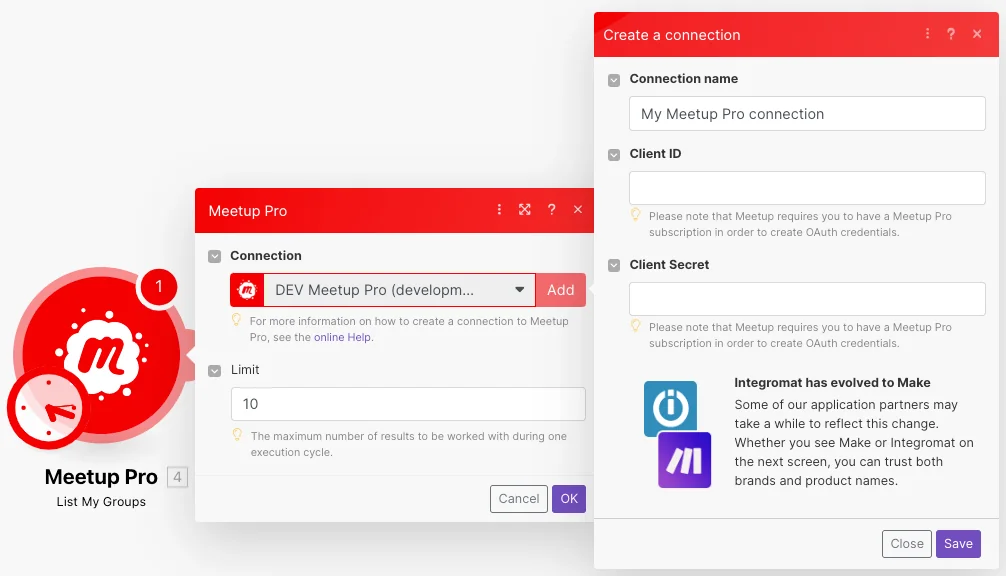Screen dimensions: 1006x576
Task: Click OK in Meetup Pro dialog
Action: (x=569, y=498)
